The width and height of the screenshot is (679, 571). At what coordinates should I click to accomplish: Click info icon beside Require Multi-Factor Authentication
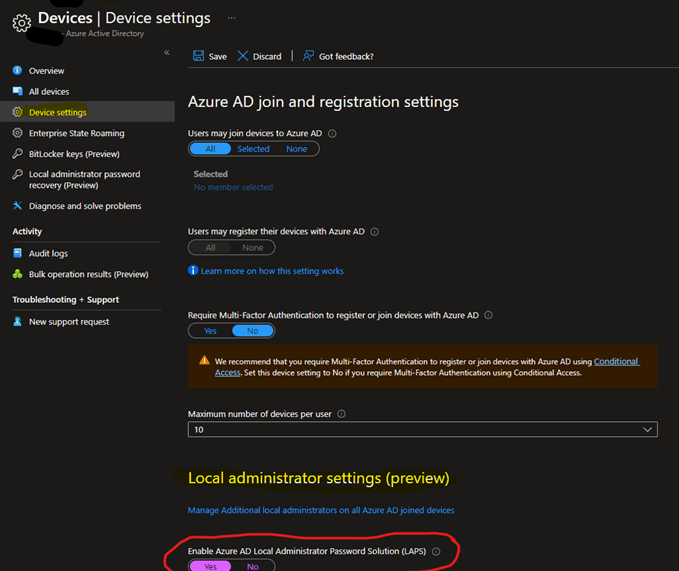click(x=488, y=315)
